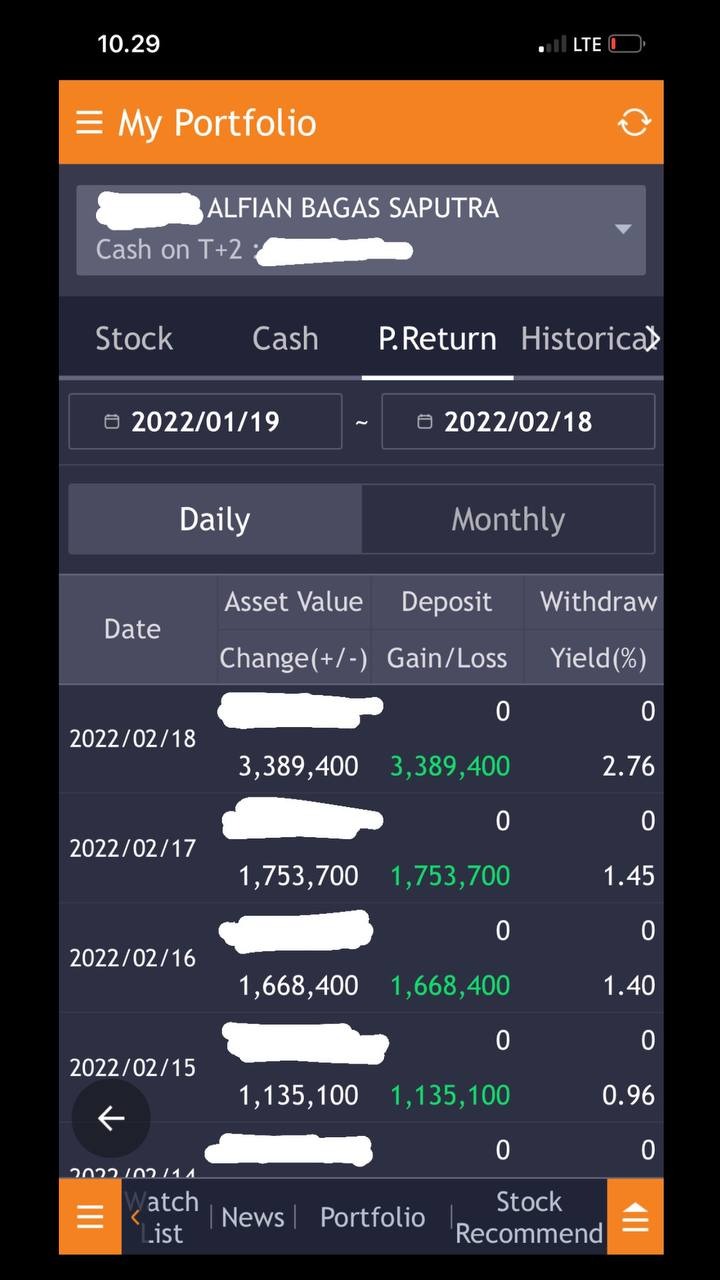
Task: Select the 2022/01/19 start date field
Action: [x=205, y=422]
